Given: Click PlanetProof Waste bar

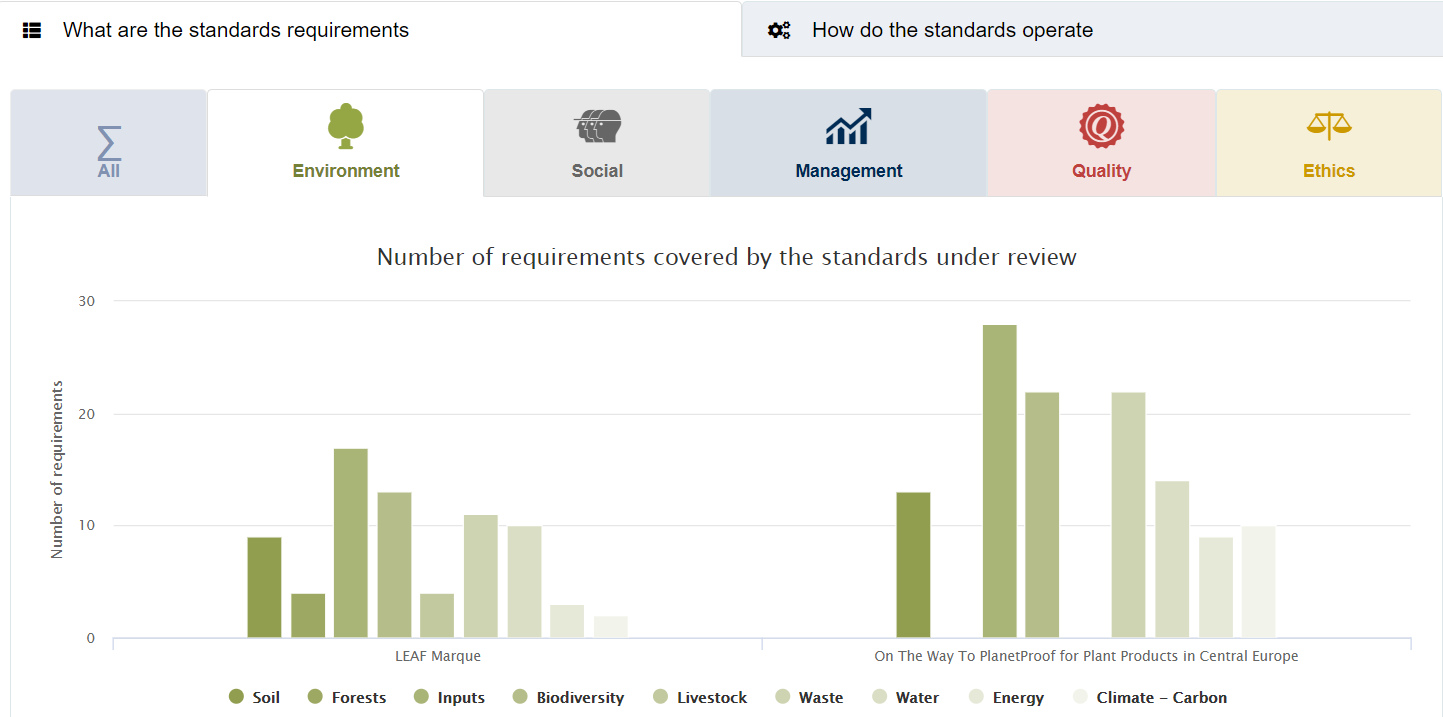Looking at the screenshot, I should click(x=1128, y=515).
